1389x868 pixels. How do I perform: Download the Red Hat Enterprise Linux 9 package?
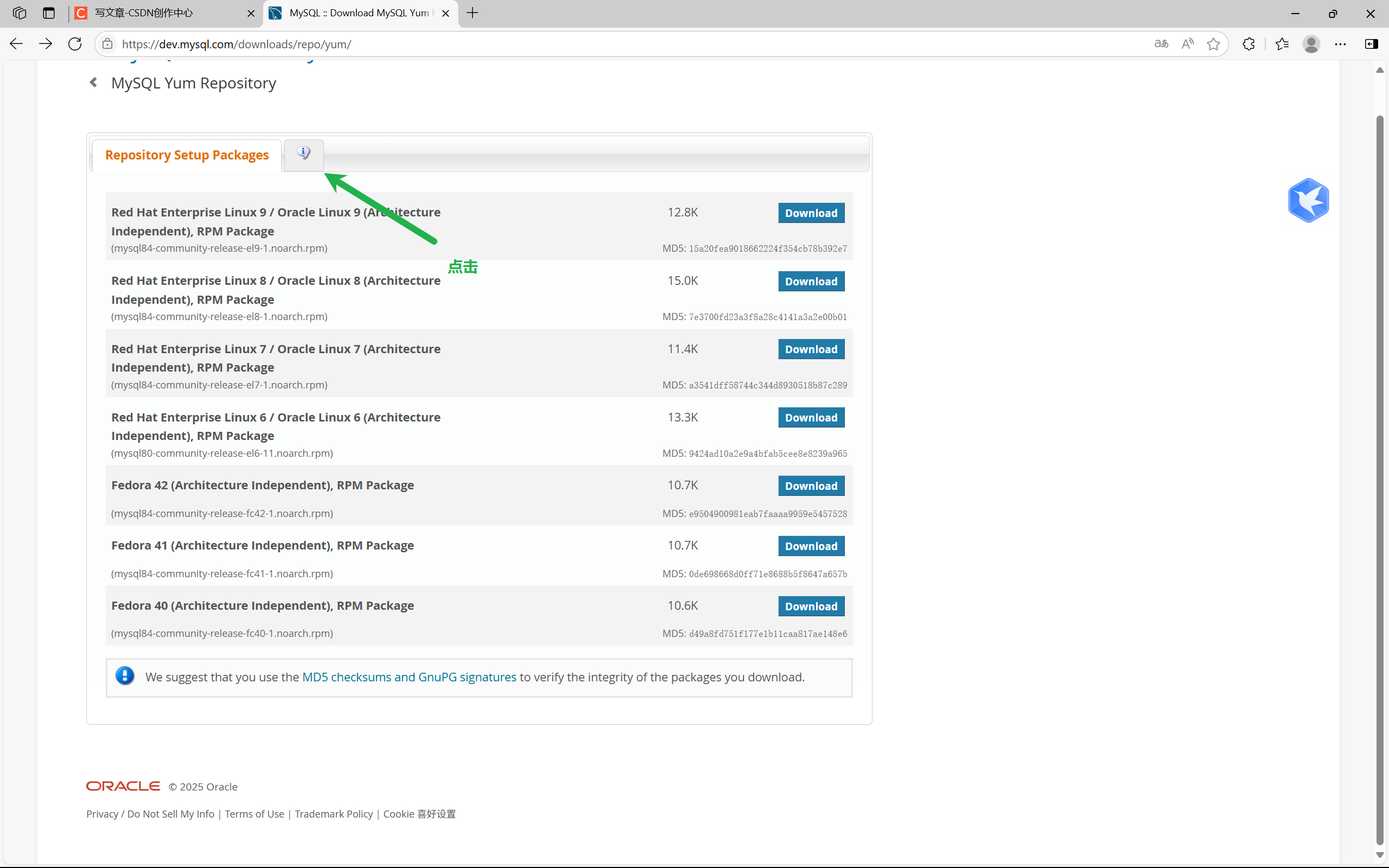coord(811,213)
